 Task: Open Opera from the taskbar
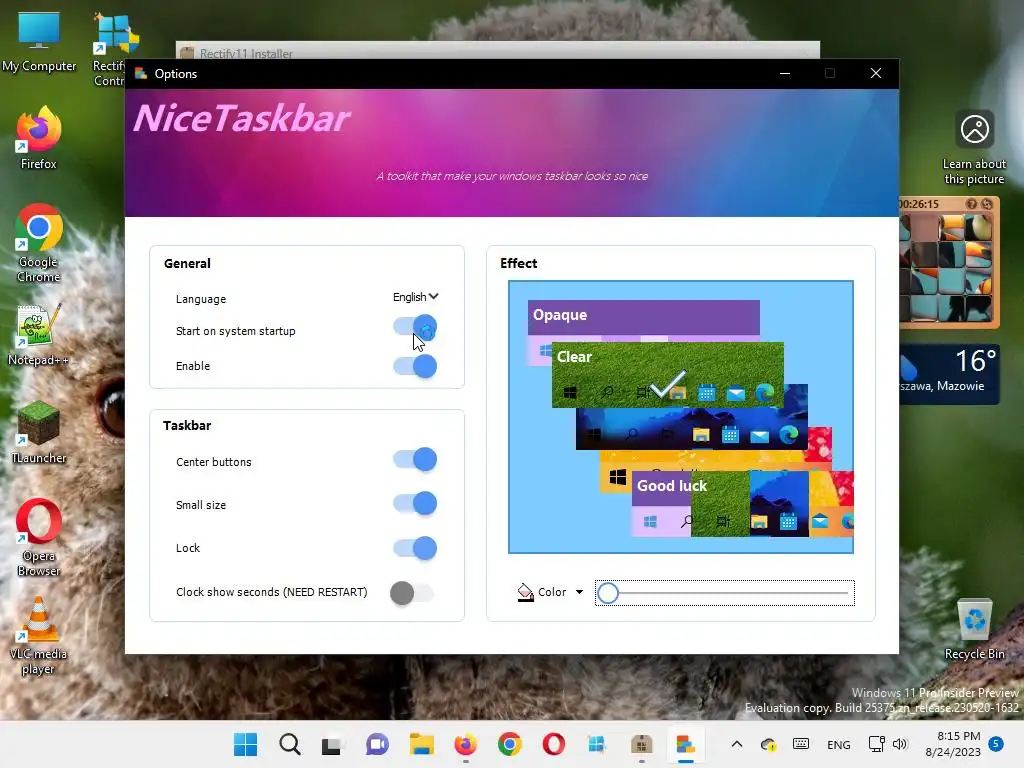pyautogui.click(x=554, y=744)
